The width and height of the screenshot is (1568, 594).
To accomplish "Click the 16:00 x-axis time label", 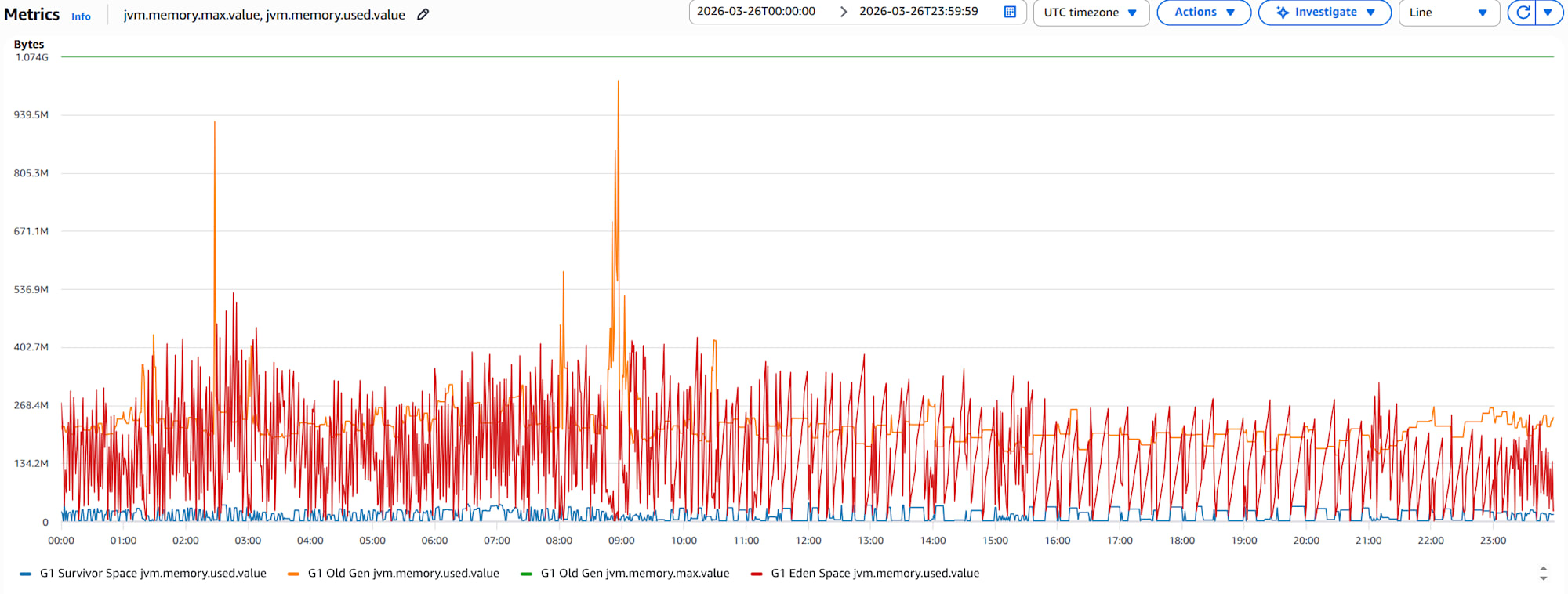I will pos(1058,541).
